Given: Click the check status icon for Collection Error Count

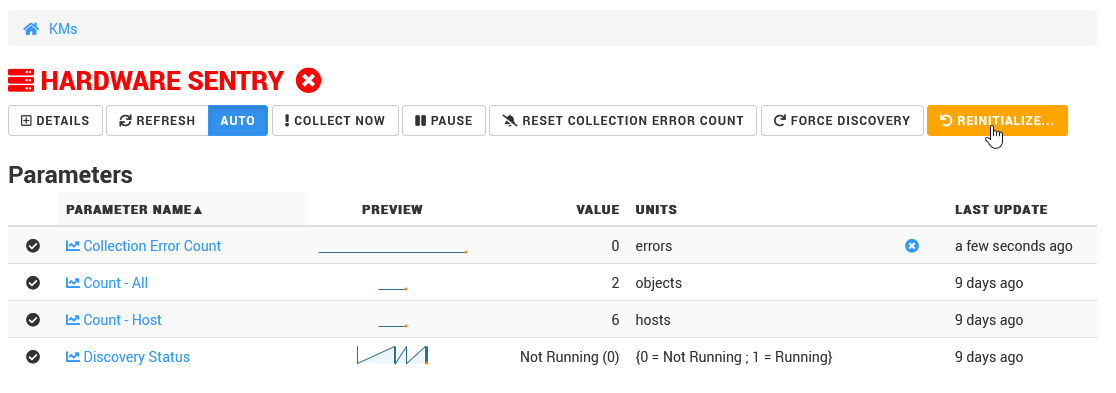Looking at the screenshot, I should click(x=33, y=246).
